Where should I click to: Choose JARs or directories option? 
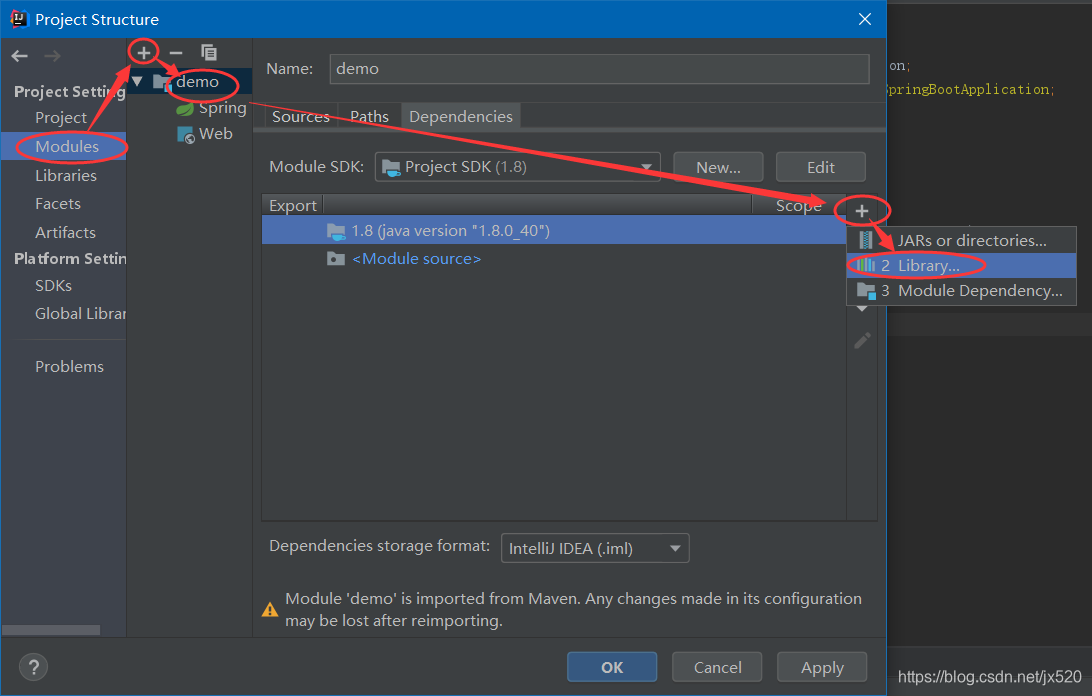pos(961,240)
